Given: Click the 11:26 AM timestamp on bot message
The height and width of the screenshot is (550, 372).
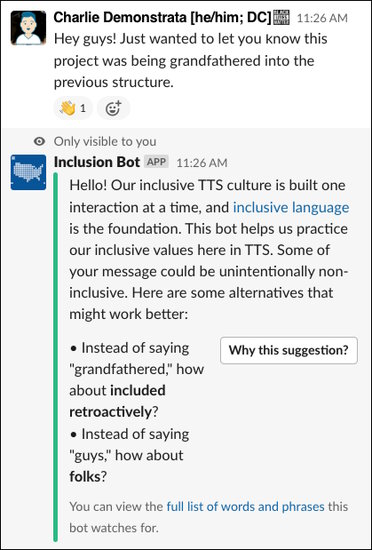Looking at the screenshot, I should tap(202, 163).
